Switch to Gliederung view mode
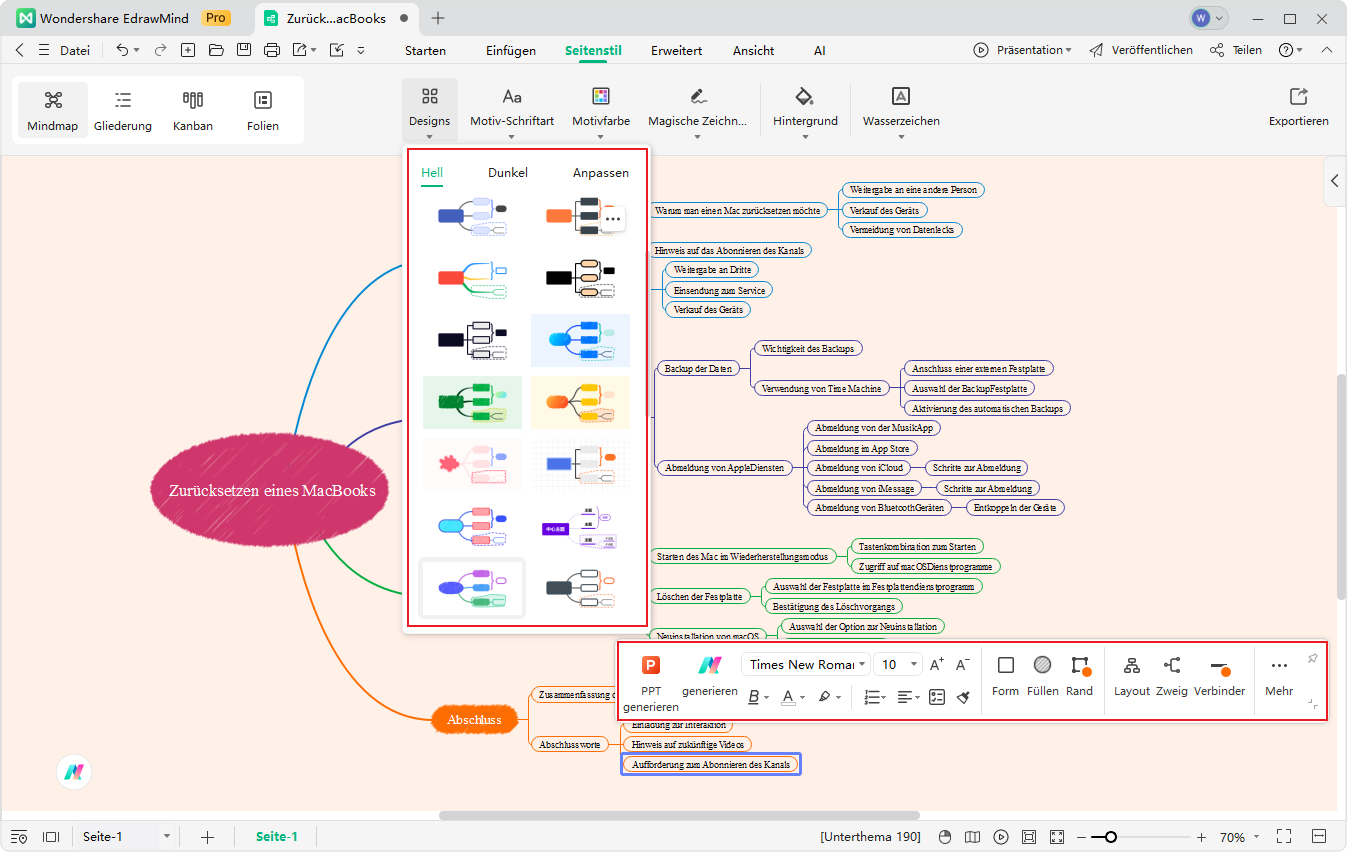The height and width of the screenshot is (853, 1347). coord(123,110)
